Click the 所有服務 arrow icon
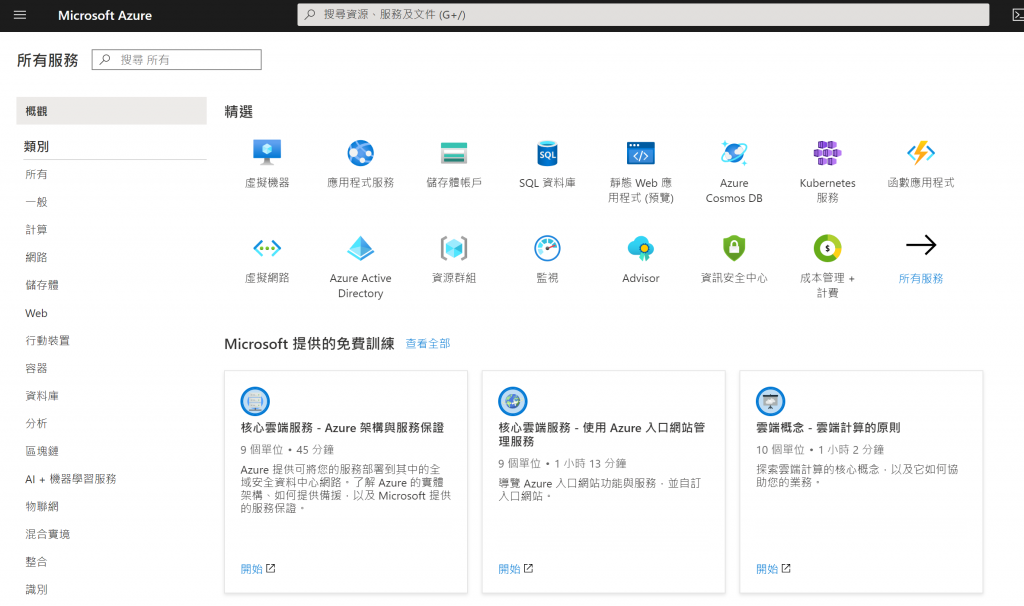This screenshot has width=1024, height=606. tap(921, 246)
